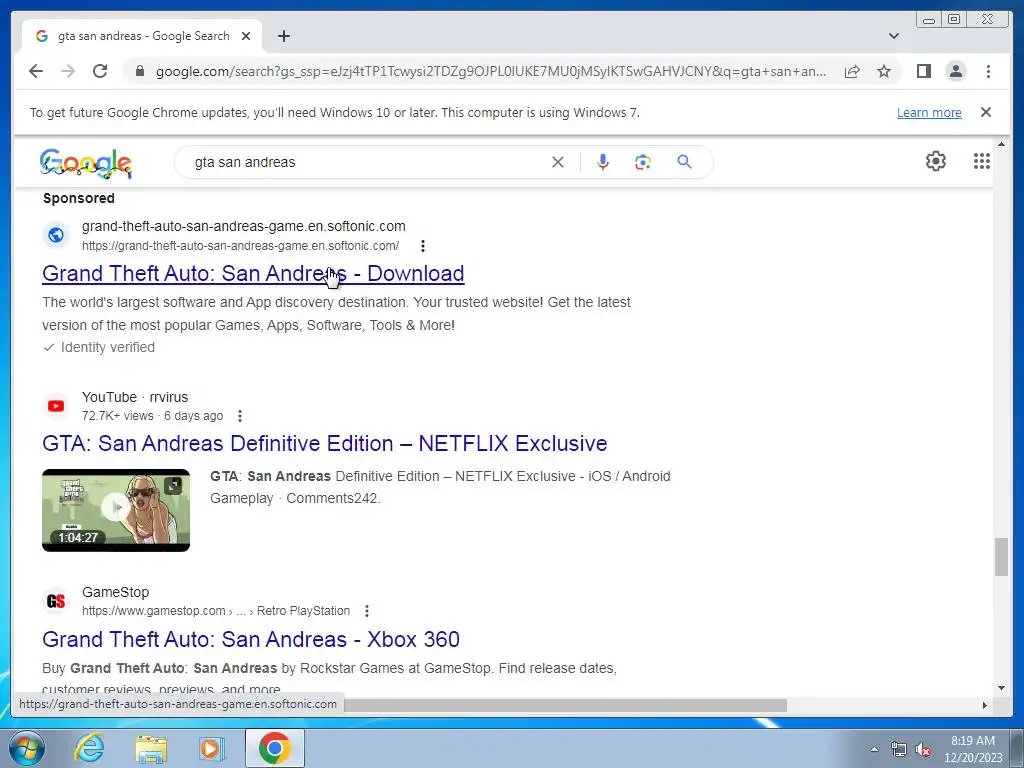Launch Internet Explorer from taskbar
1024x768 pixels.
pyautogui.click(x=89, y=748)
